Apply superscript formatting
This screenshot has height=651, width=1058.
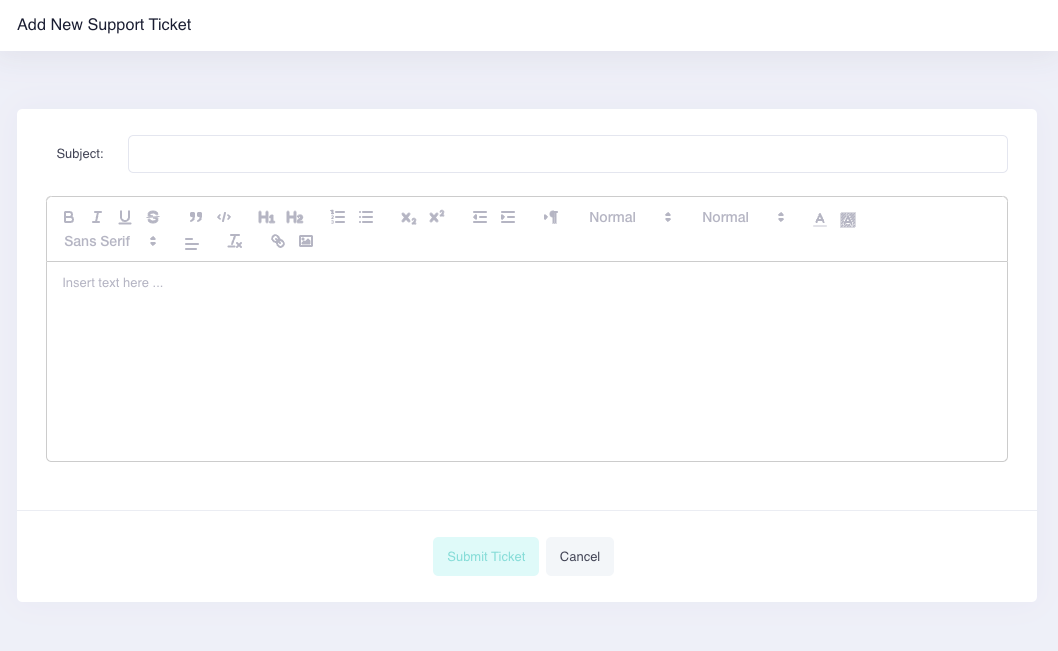pyautogui.click(x=435, y=217)
